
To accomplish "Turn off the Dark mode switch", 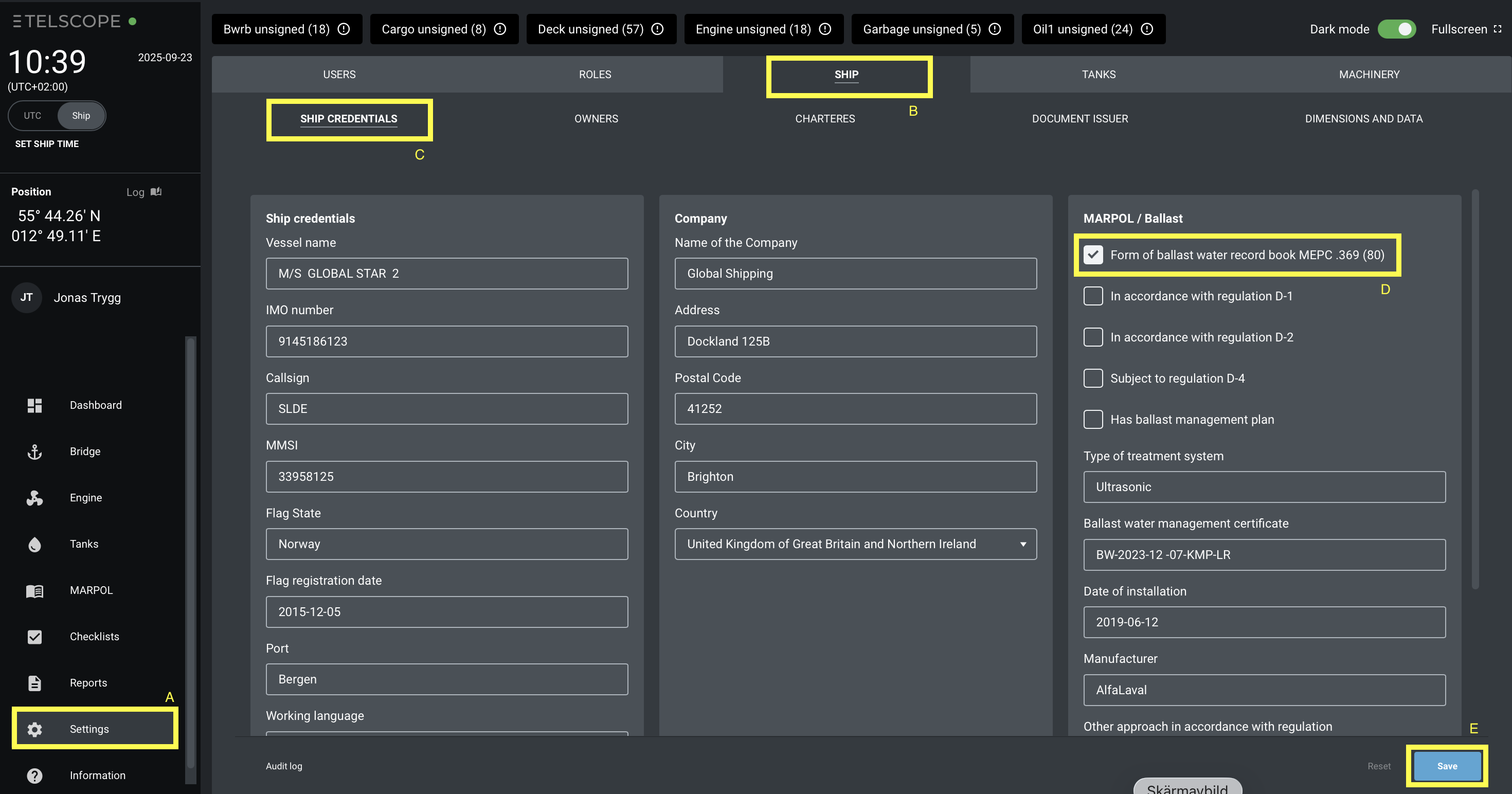I will pos(1396,29).
